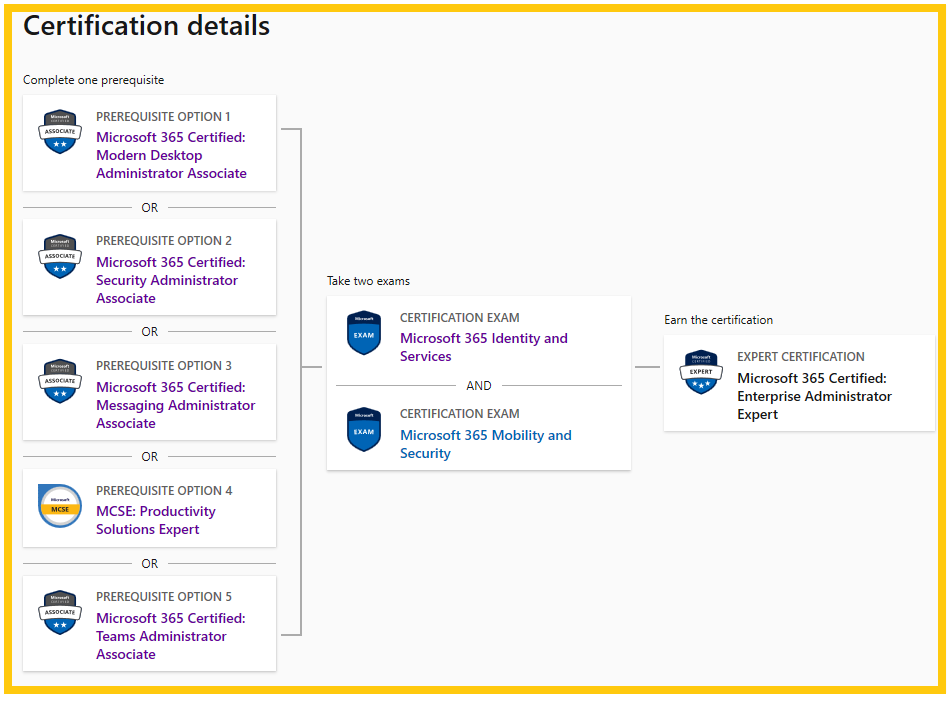Click the 'Earn the certification' label
This screenshot has height=701, width=951.
[718, 320]
